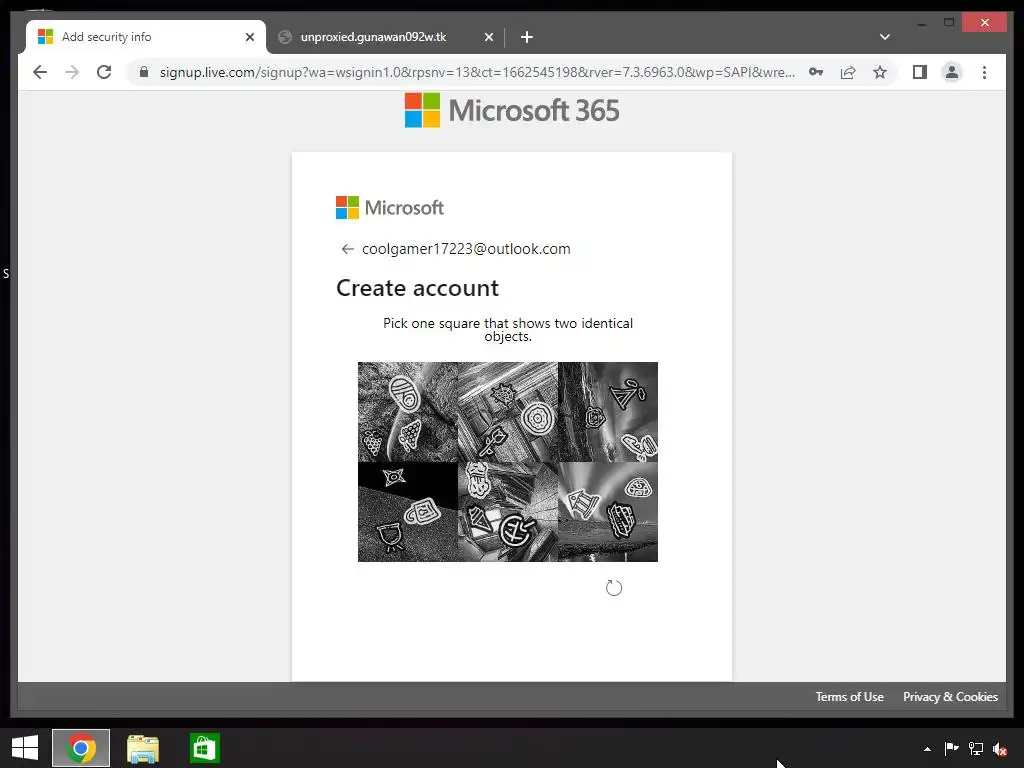This screenshot has height=768, width=1024.
Task: Select the top-right captcha square with sailboat
Action: tap(607, 411)
